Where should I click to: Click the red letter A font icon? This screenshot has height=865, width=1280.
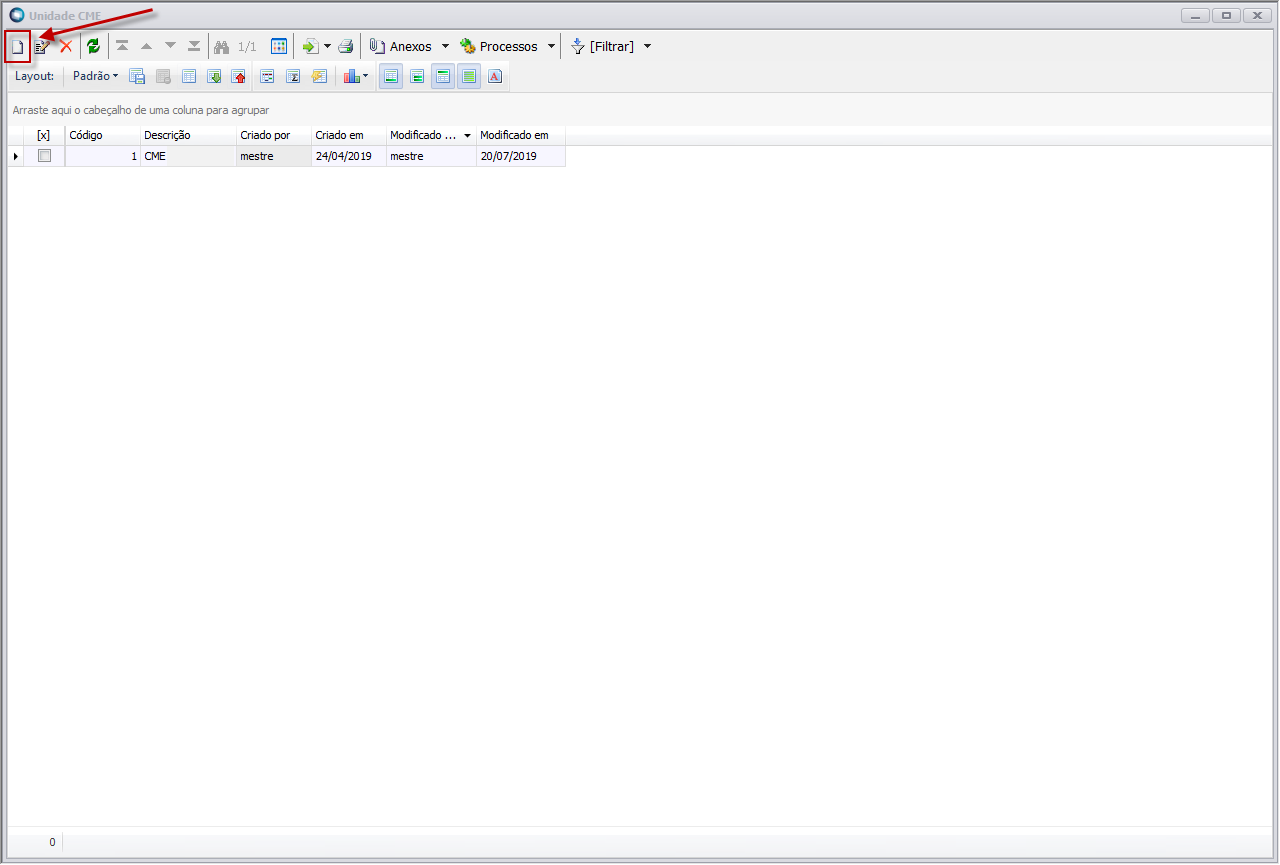pyautogui.click(x=495, y=76)
